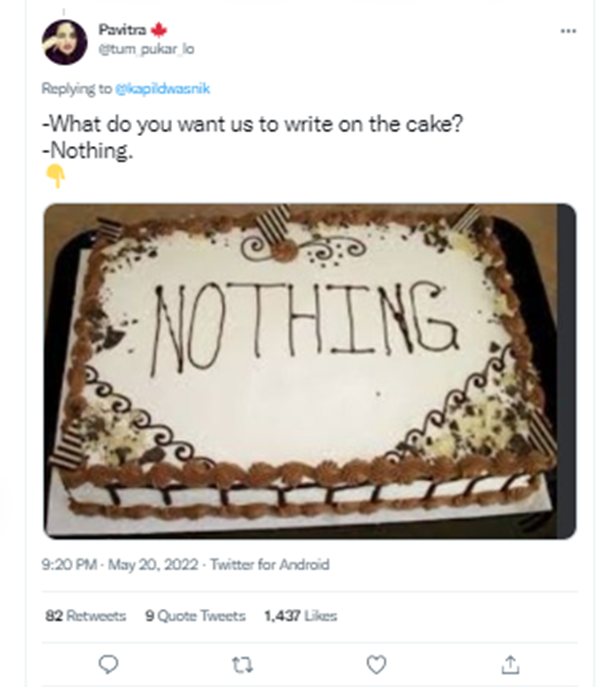Open the NOTHING cake photo

pos(309,370)
